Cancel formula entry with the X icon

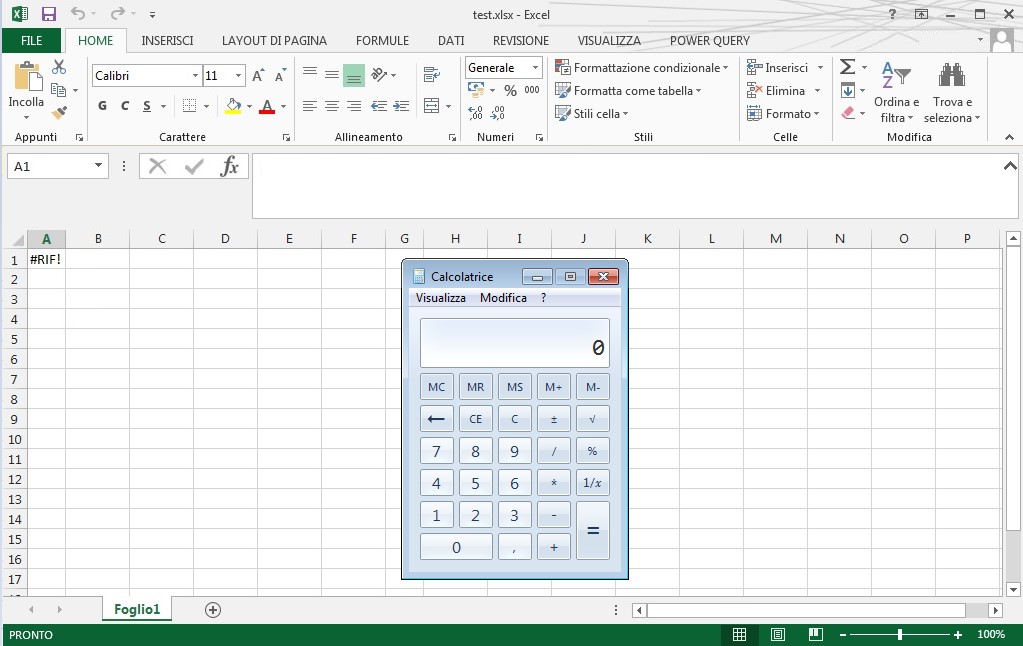click(157, 166)
